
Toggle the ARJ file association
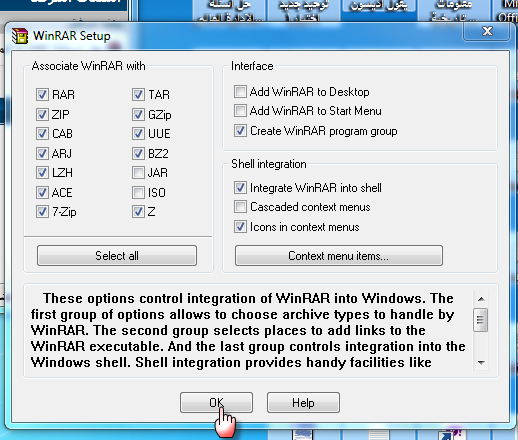pyautogui.click(x=42, y=154)
